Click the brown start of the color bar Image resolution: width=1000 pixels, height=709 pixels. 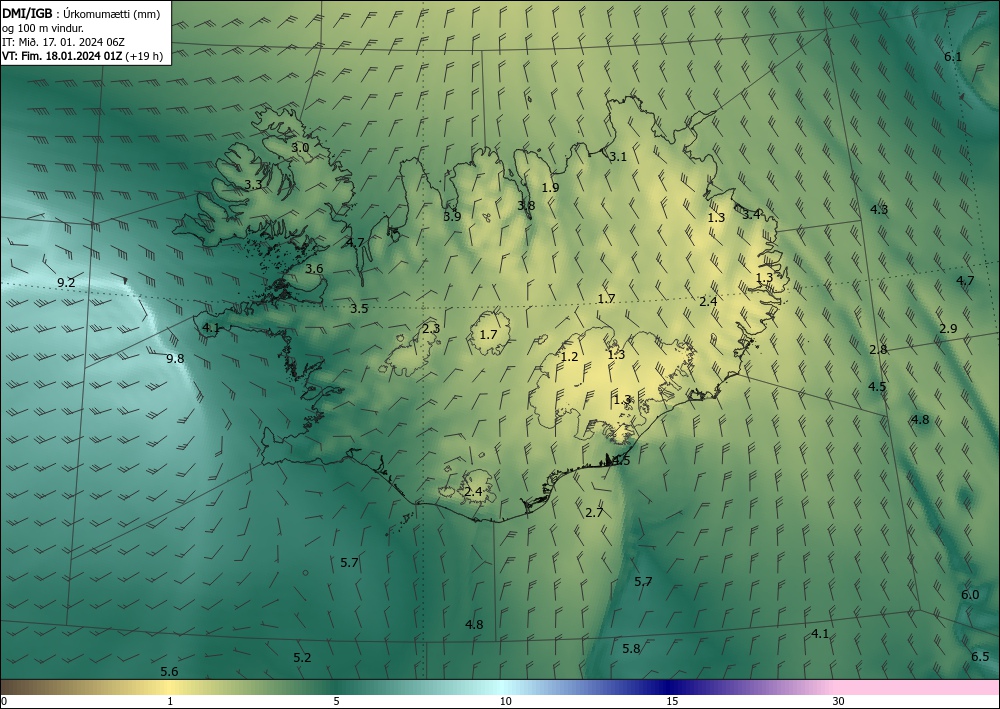pos(19,687)
